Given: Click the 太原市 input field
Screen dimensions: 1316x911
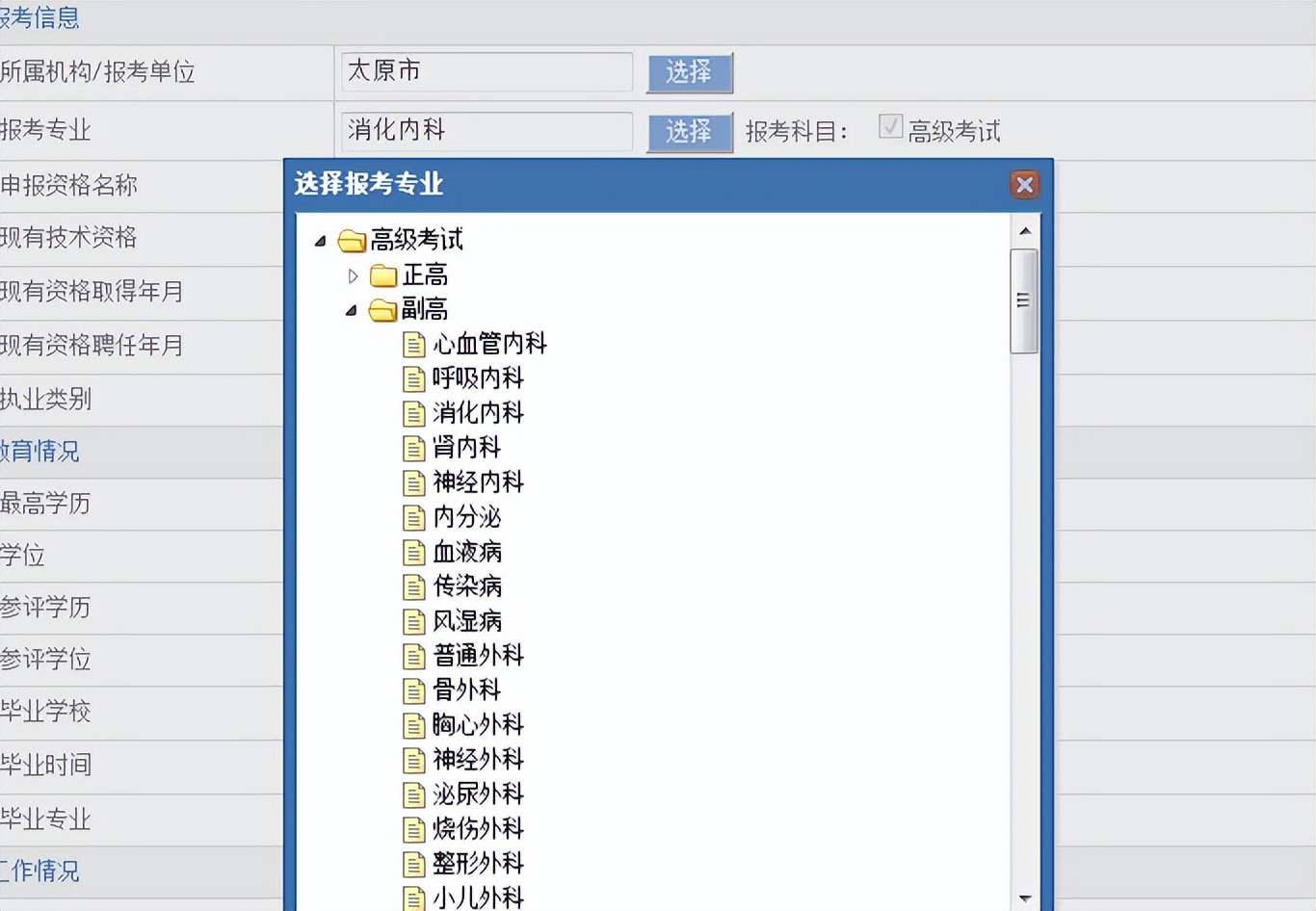Looking at the screenshot, I should 485,71.
